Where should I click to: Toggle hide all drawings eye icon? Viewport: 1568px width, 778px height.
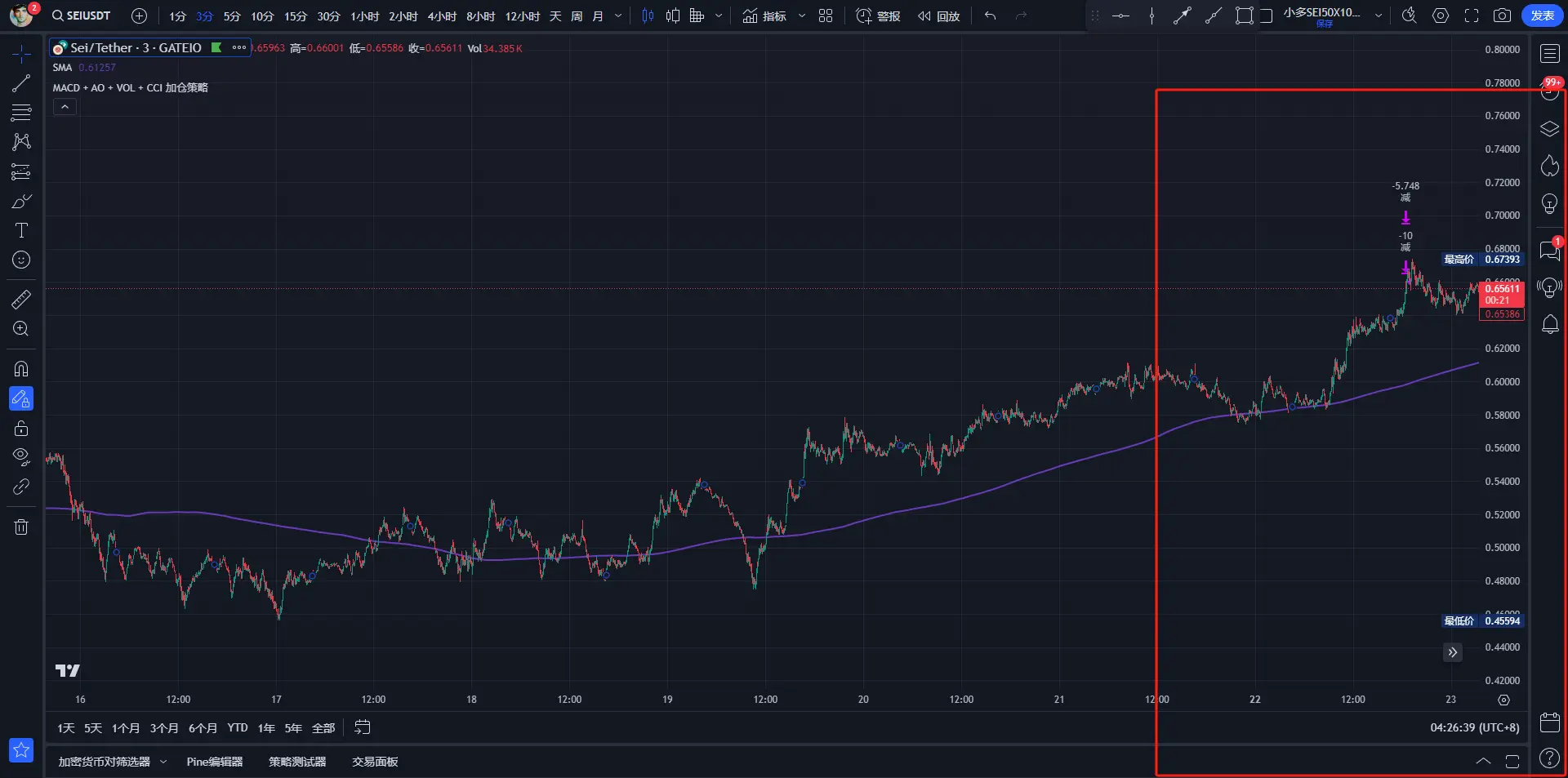pos(21,456)
